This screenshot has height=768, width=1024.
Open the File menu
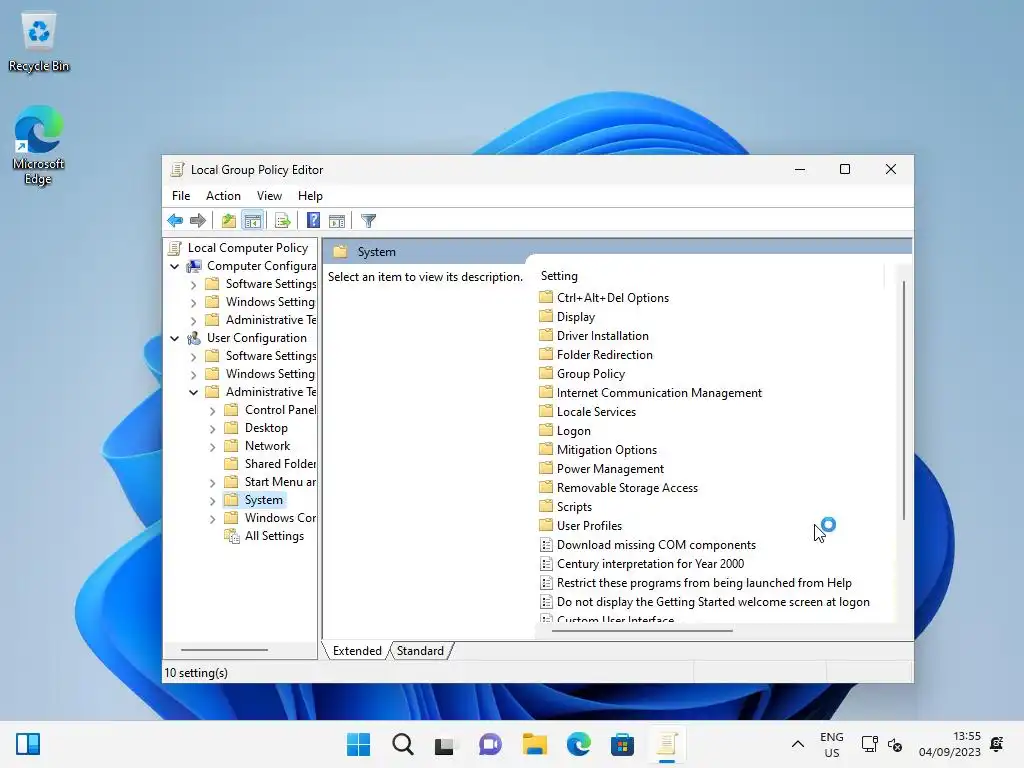point(181,196)
